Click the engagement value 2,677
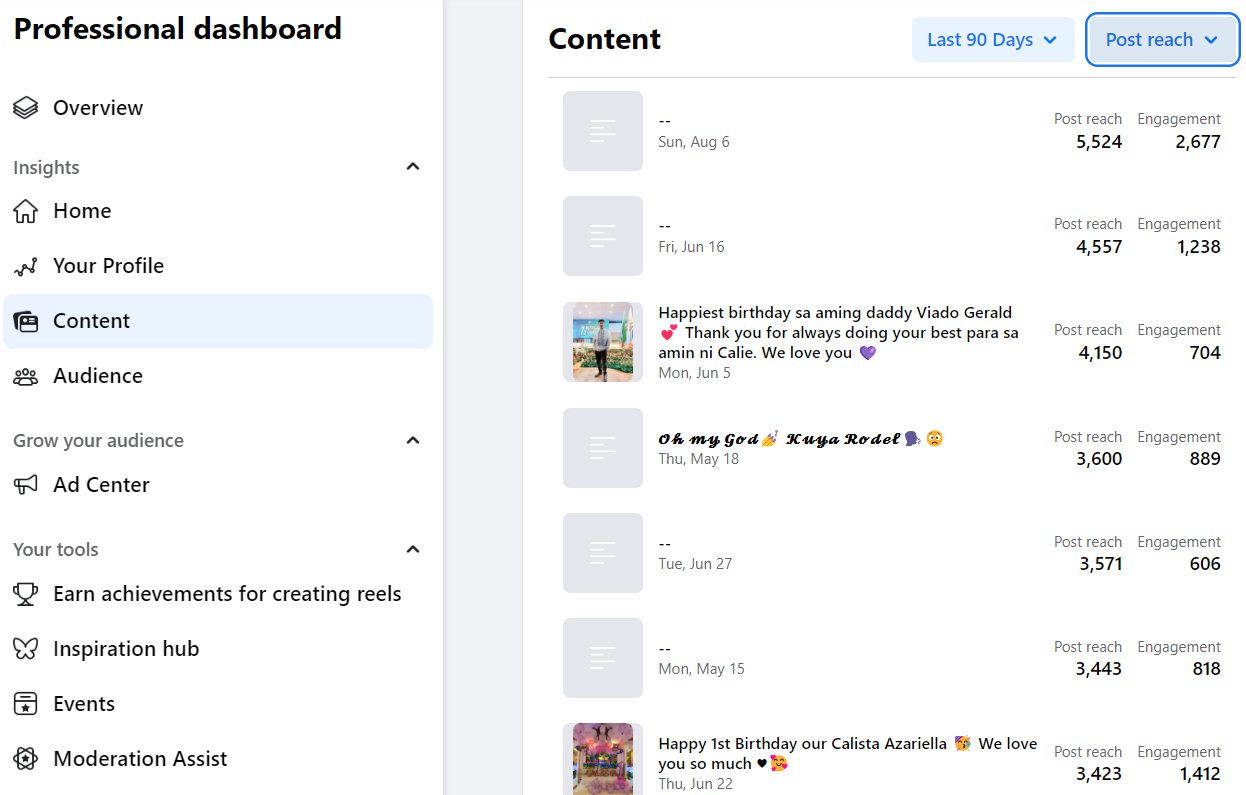The image size is (1246, 795). click(x=1198, y=142)
